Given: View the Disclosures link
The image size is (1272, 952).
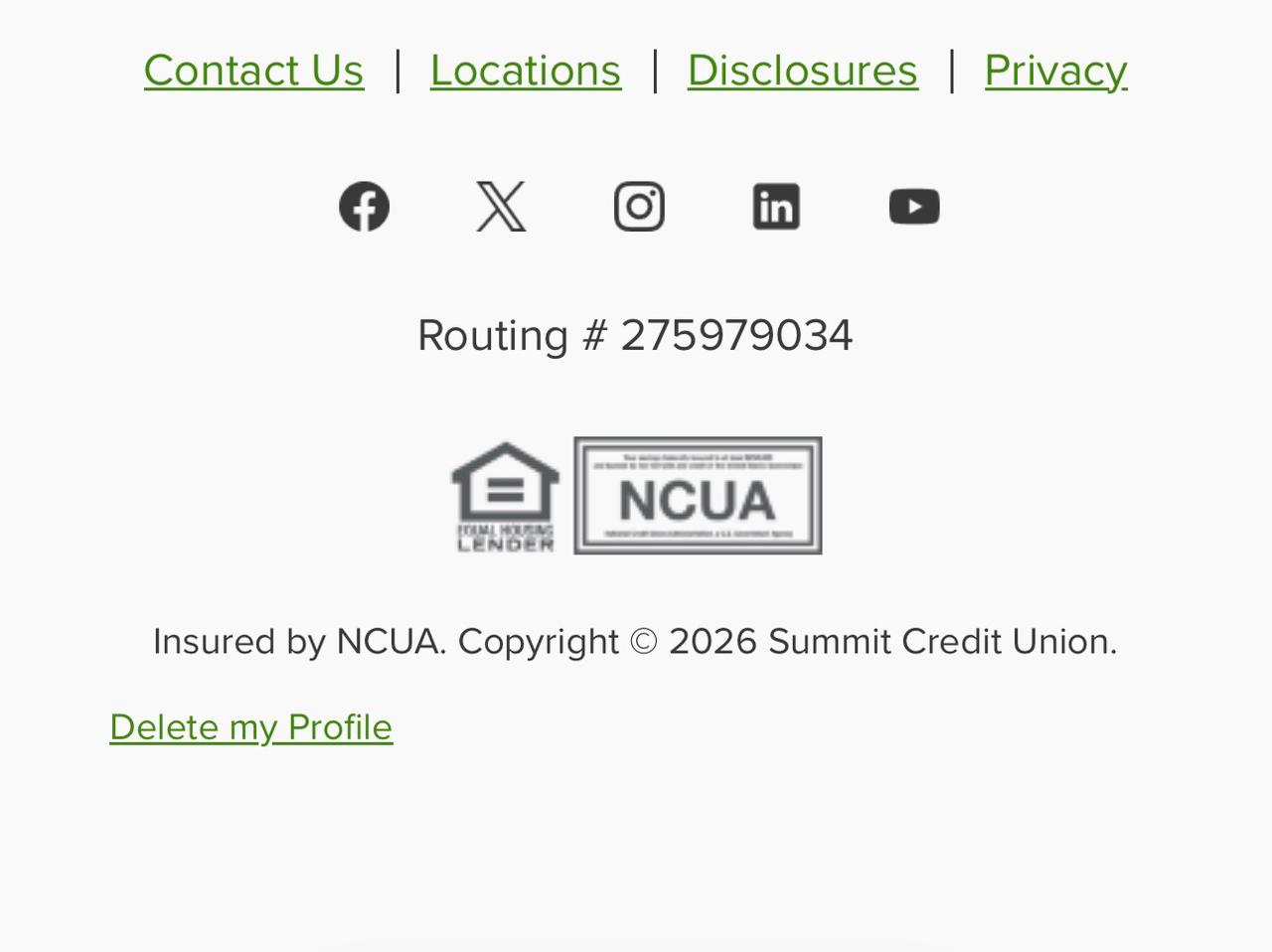Looking at the screenshot, I should click(x=802, y=71).
